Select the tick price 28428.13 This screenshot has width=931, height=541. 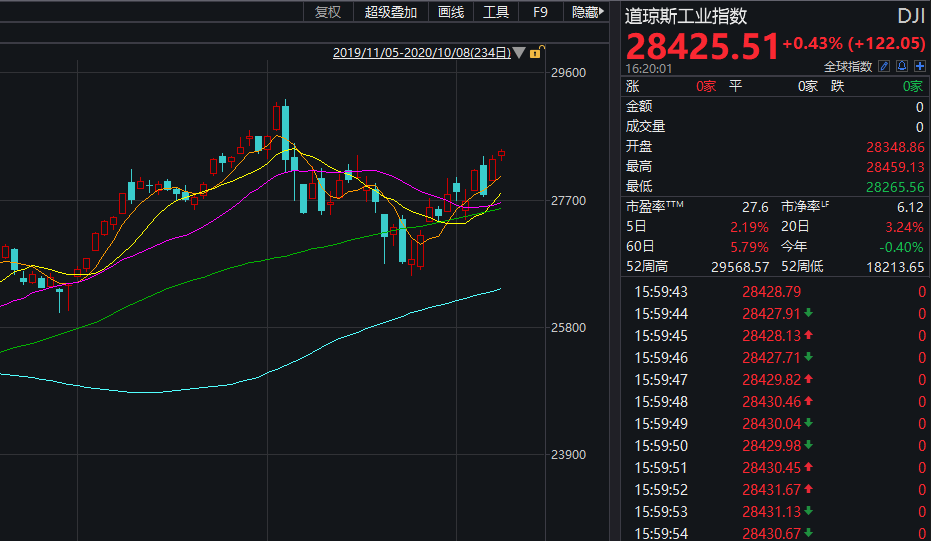click(771, 336)
